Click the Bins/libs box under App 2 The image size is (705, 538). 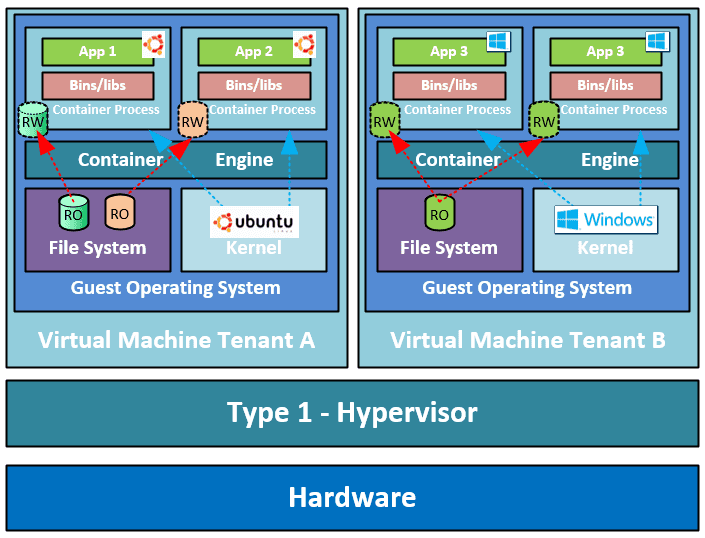(254, 85)
